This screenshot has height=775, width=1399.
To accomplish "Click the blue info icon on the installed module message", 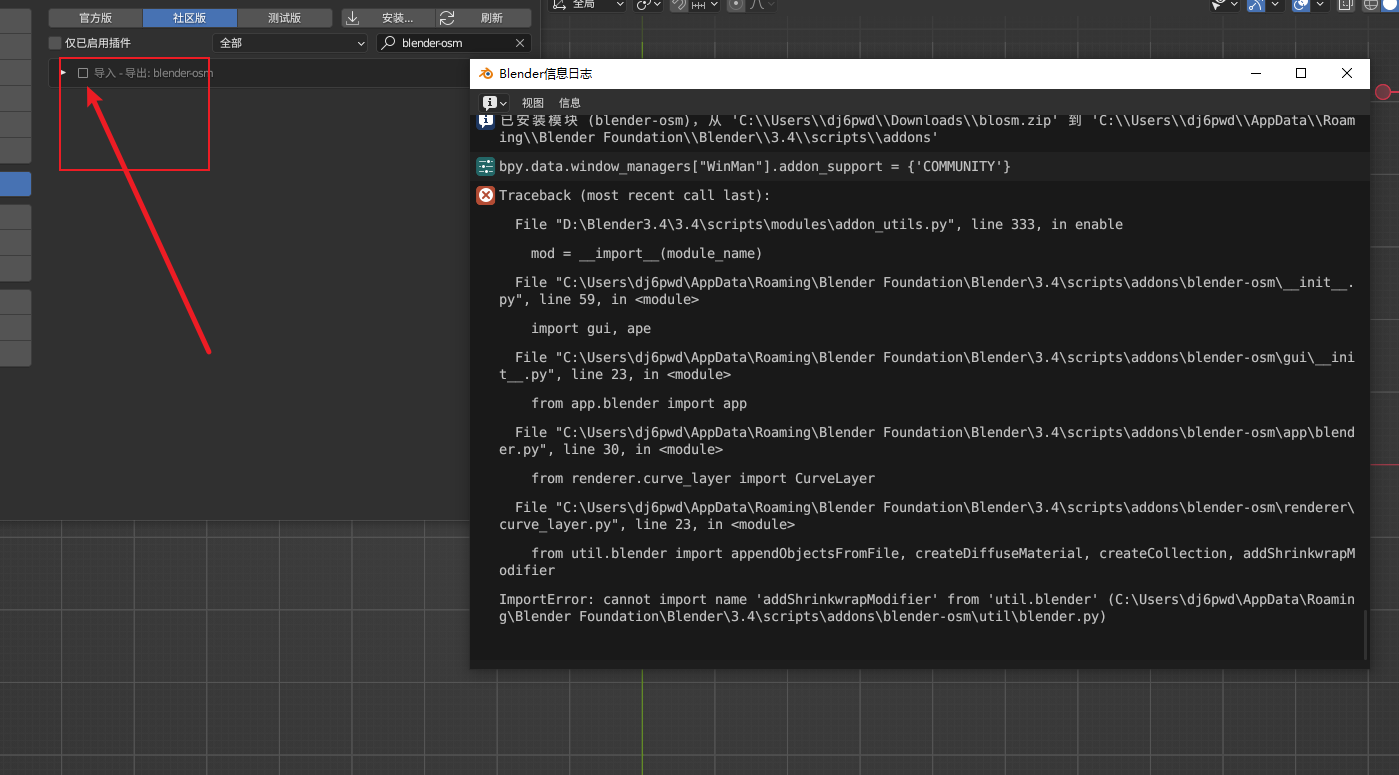I will coord(486,121).
